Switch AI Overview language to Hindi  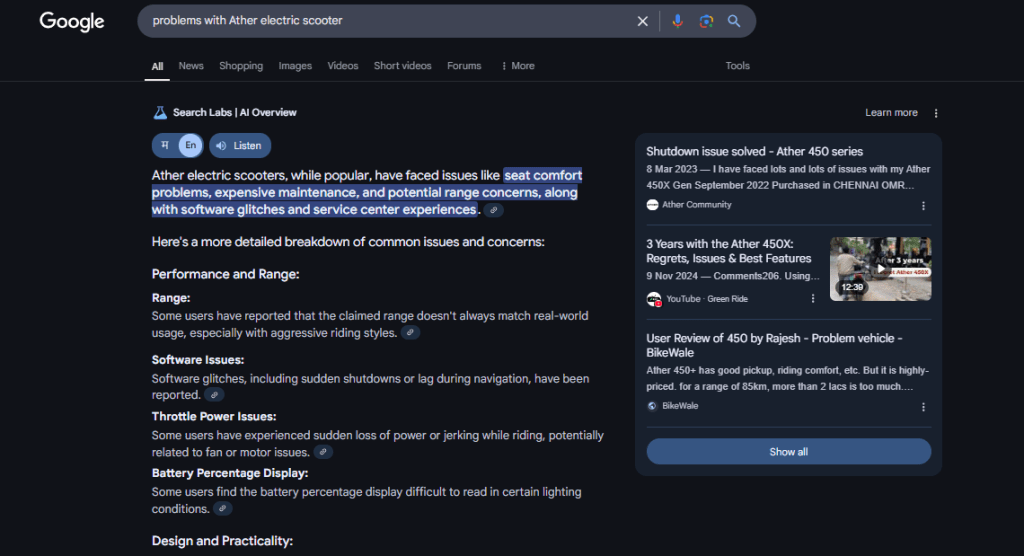pyautogui.click(x=165, y=146)
